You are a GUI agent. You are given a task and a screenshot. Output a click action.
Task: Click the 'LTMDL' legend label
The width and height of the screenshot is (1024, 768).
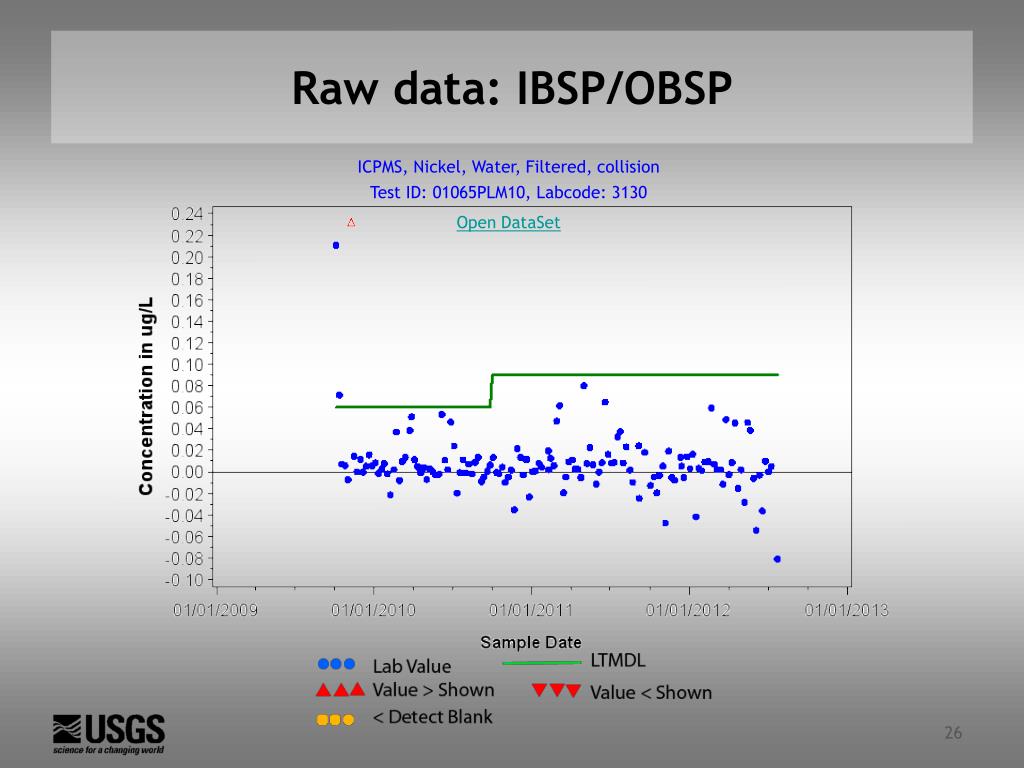[x=618, y=660]
